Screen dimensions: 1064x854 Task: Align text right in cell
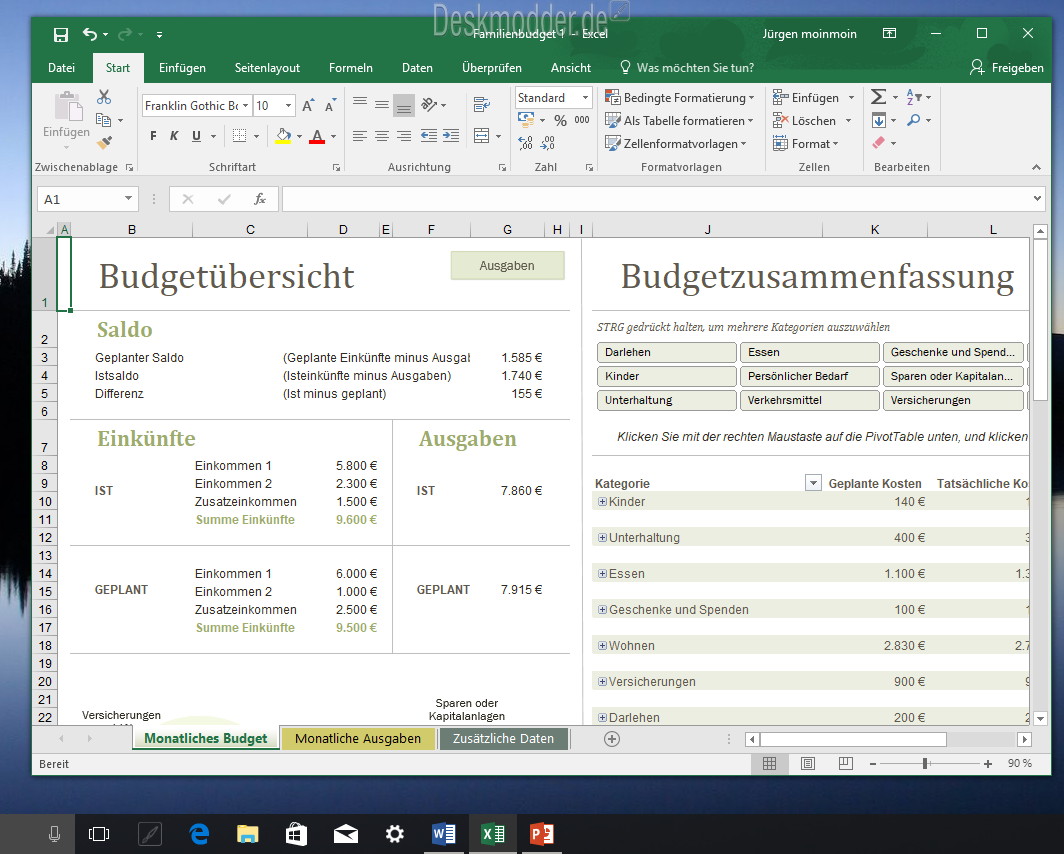point(404,136)
